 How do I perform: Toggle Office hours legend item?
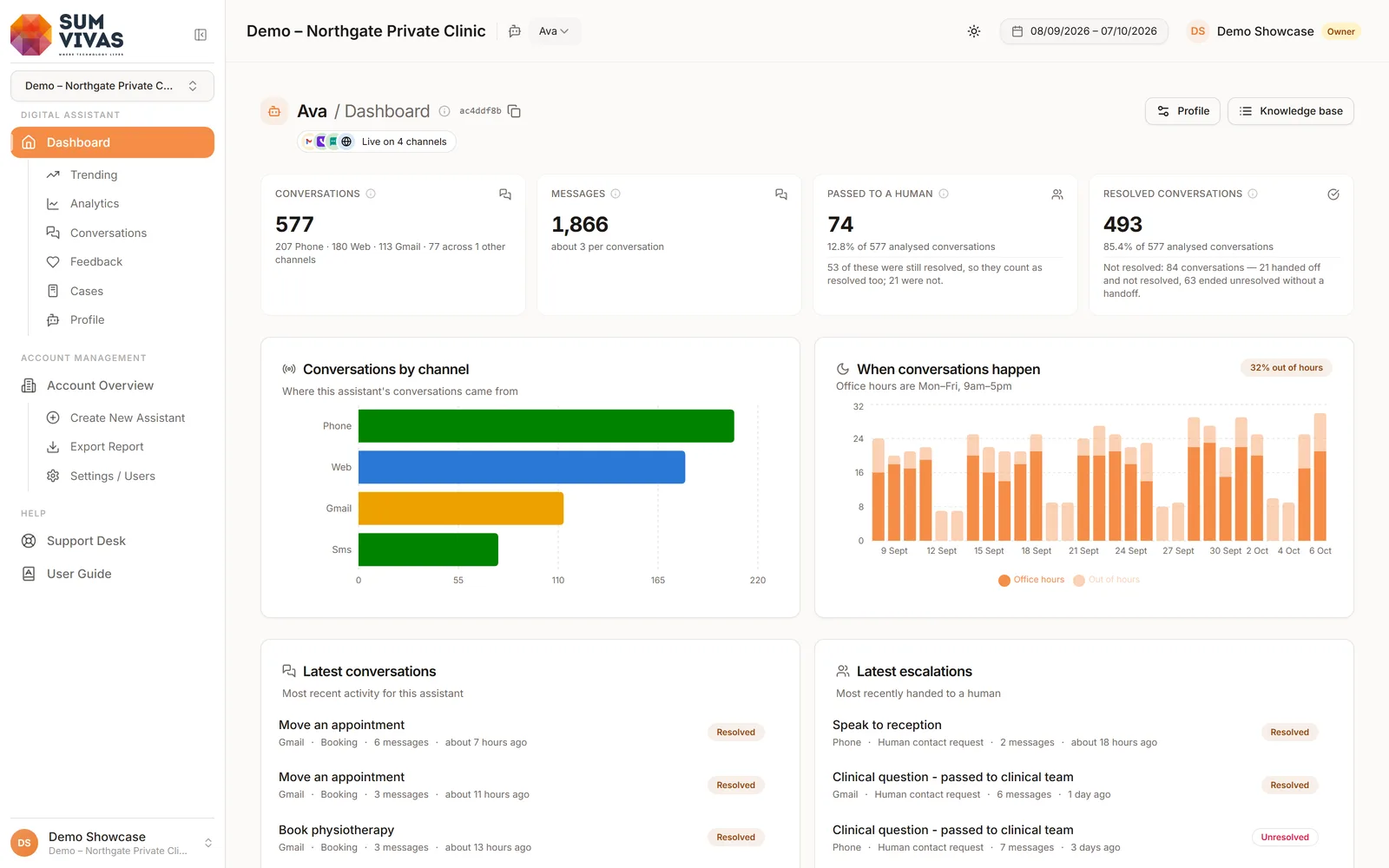point(1031,580)
